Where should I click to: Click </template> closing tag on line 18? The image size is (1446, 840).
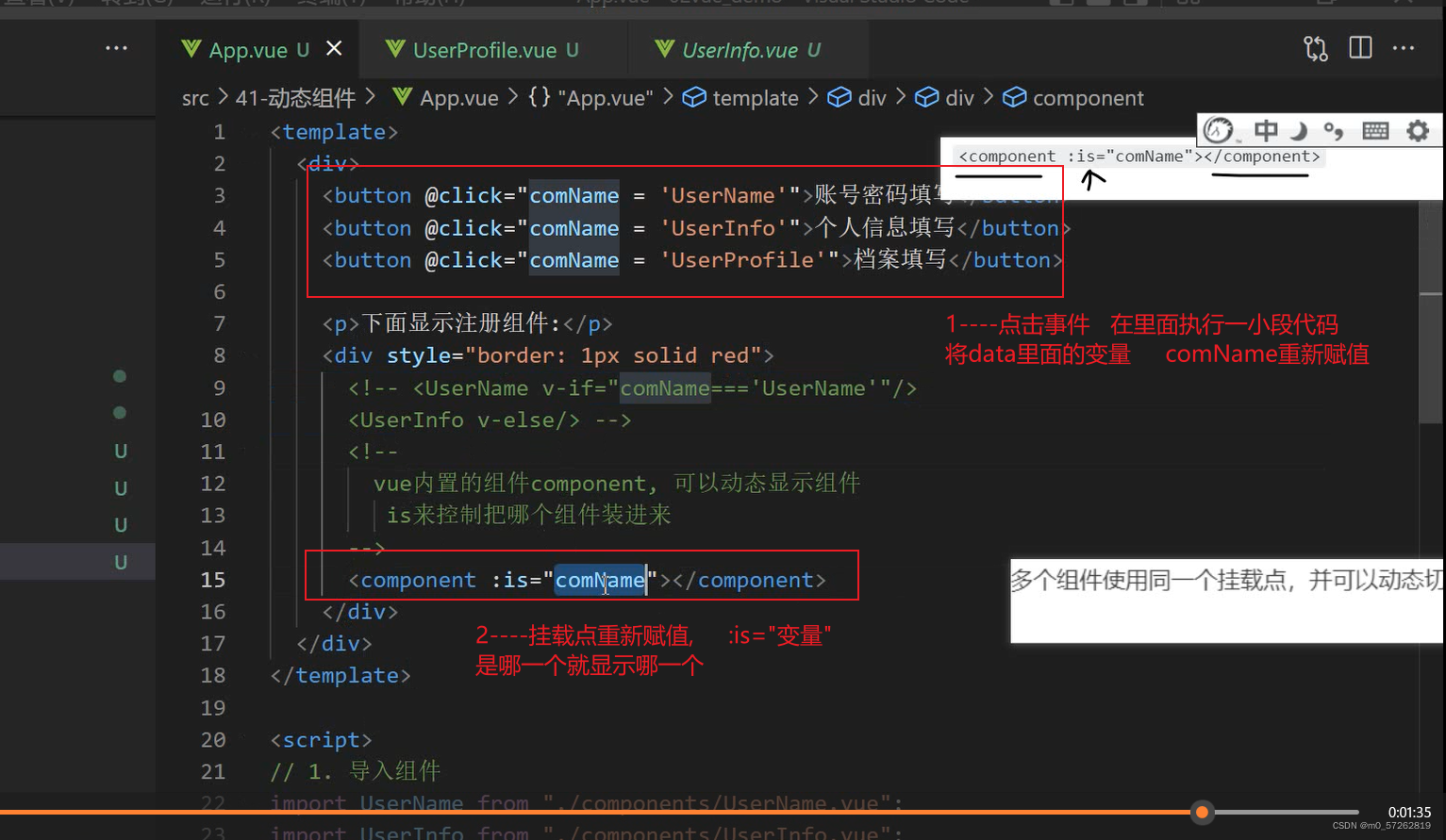[x=341, y=676]
